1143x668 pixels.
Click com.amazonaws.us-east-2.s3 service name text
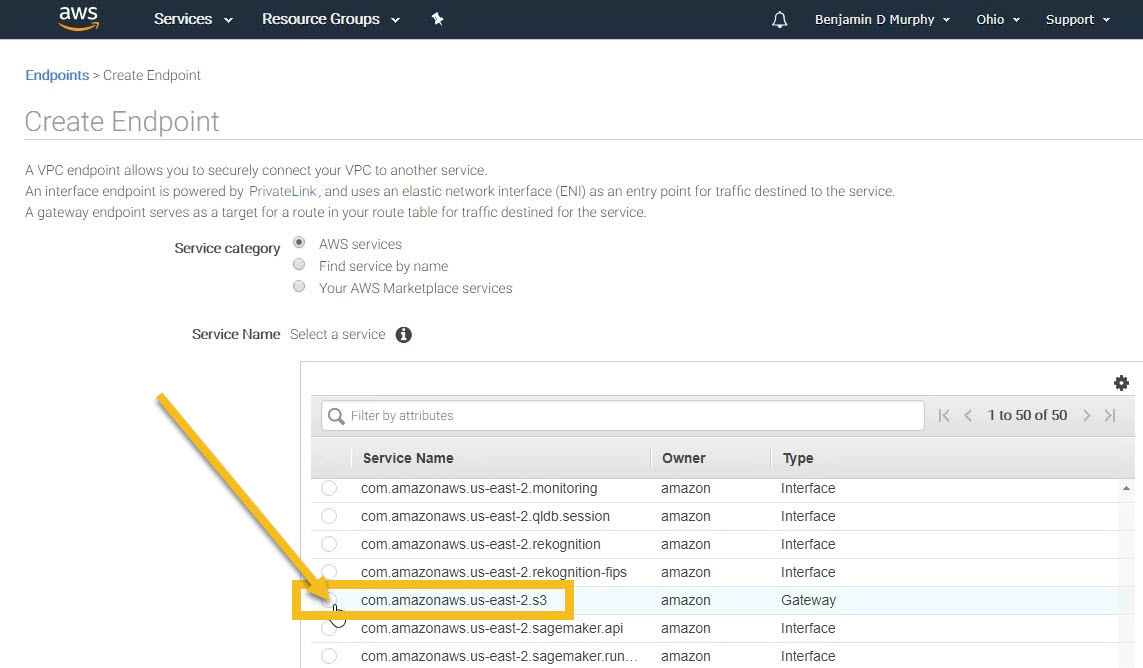(x=453, y=600)
